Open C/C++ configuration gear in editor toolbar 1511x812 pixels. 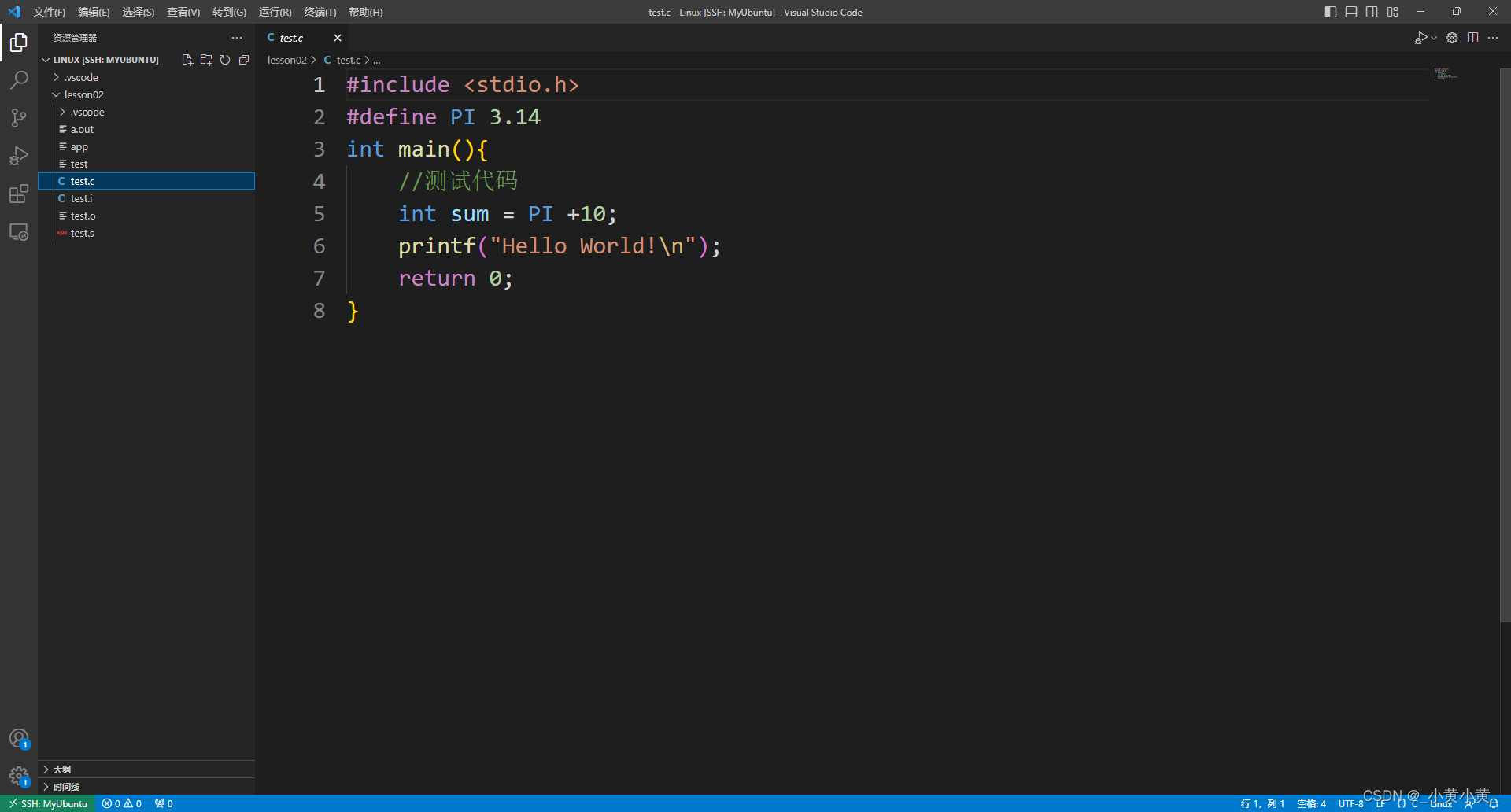pyautogui.click(x=1452, y=38)
